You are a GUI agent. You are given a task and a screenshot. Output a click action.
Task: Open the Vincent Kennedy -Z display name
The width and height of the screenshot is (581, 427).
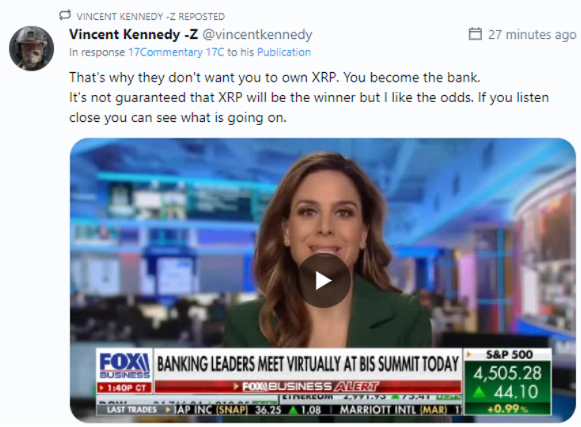pos(133,34)
